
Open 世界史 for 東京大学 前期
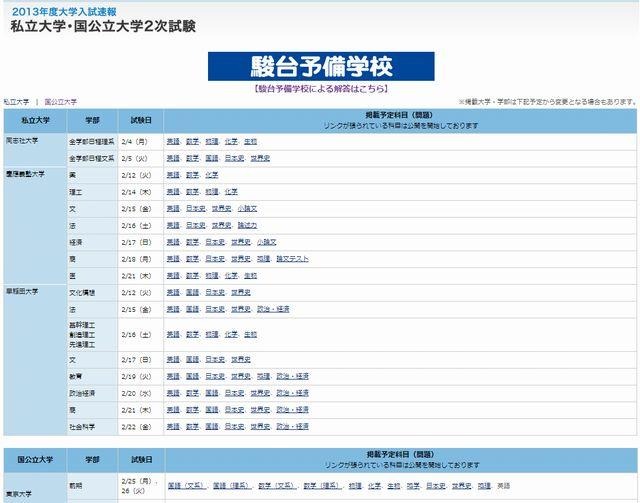462,485
